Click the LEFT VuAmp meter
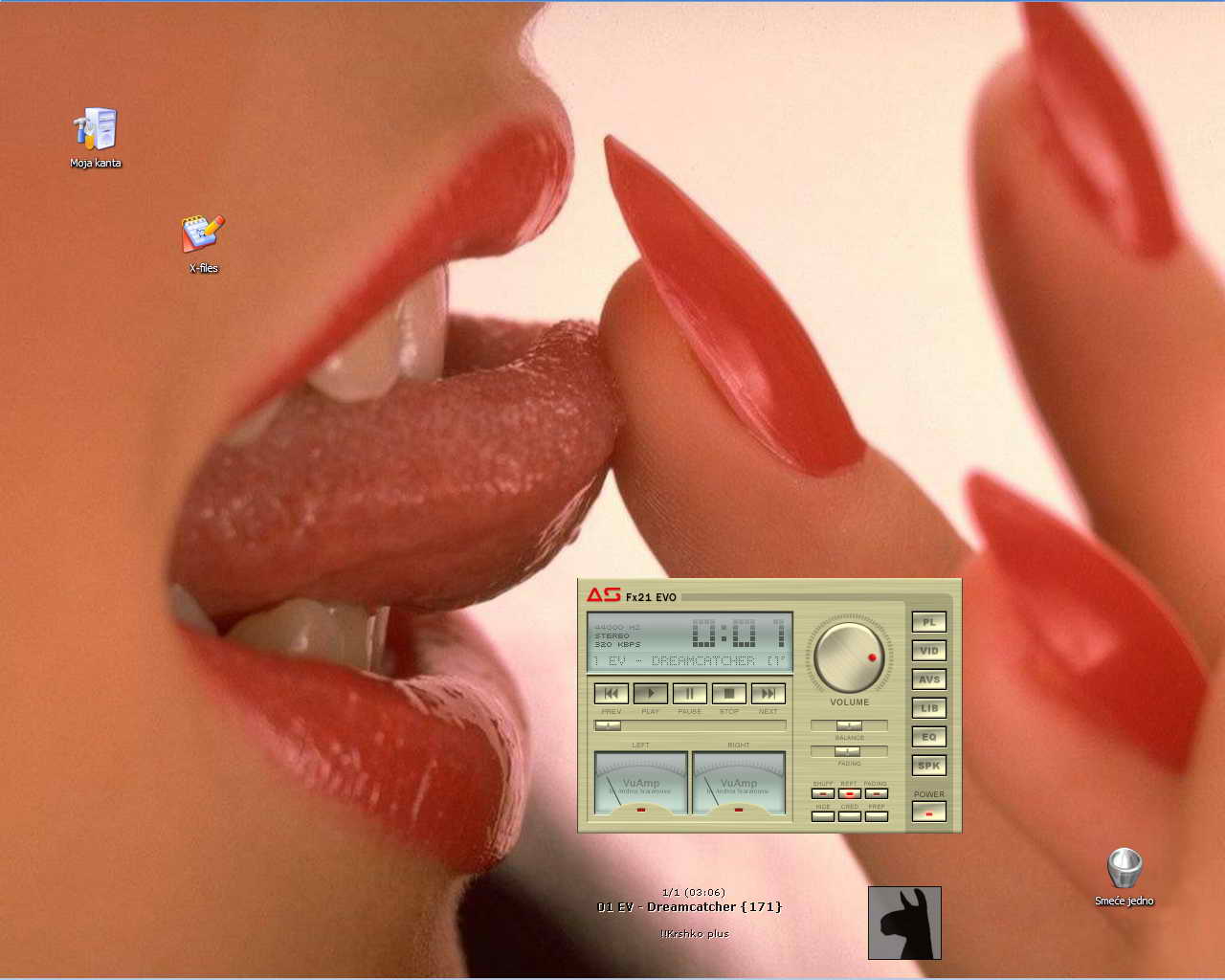This screenshot has width=1225, height=980. click(x=641, y=783)
